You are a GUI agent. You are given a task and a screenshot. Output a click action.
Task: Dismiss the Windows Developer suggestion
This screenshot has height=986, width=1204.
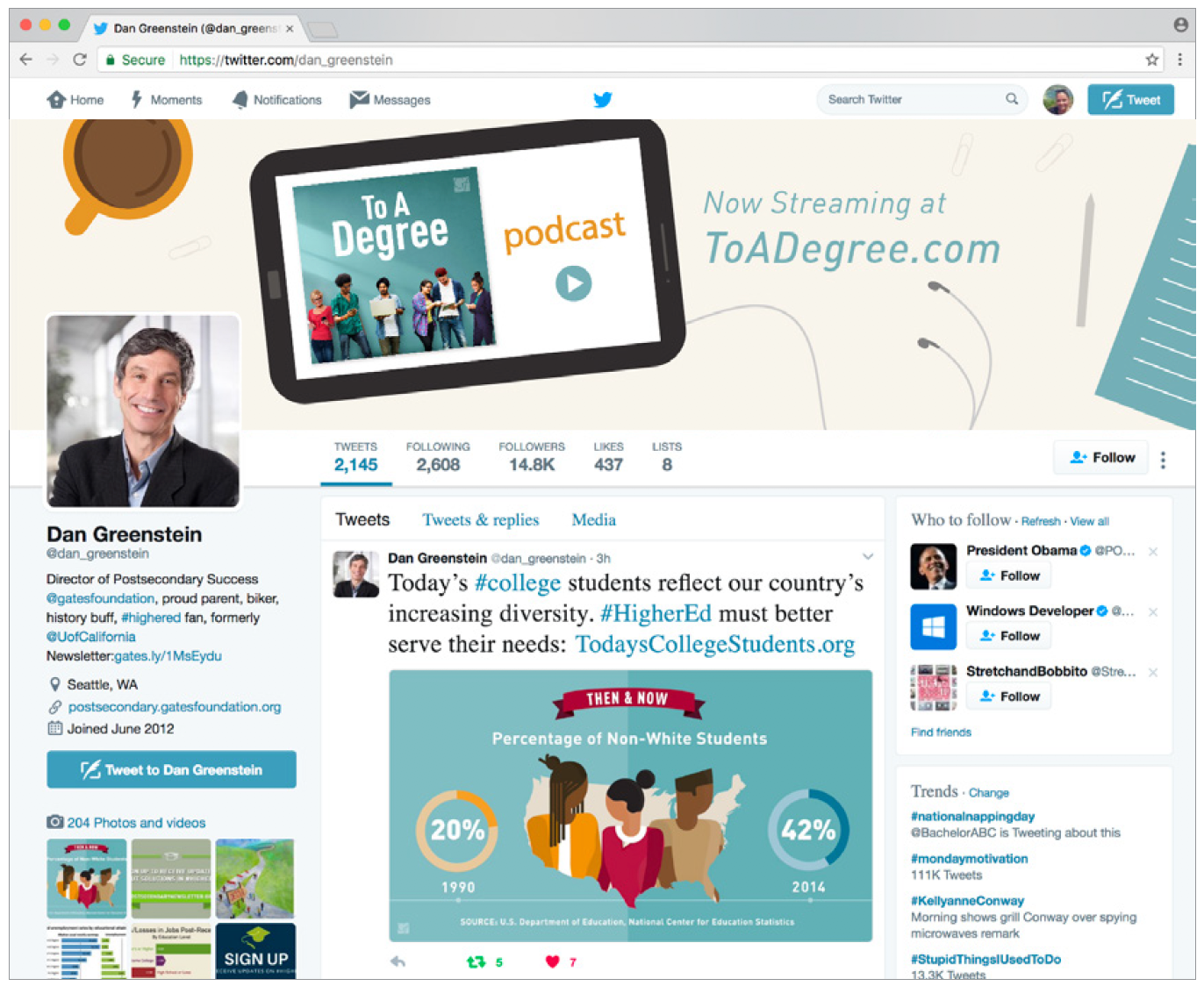pos(1152,612)
